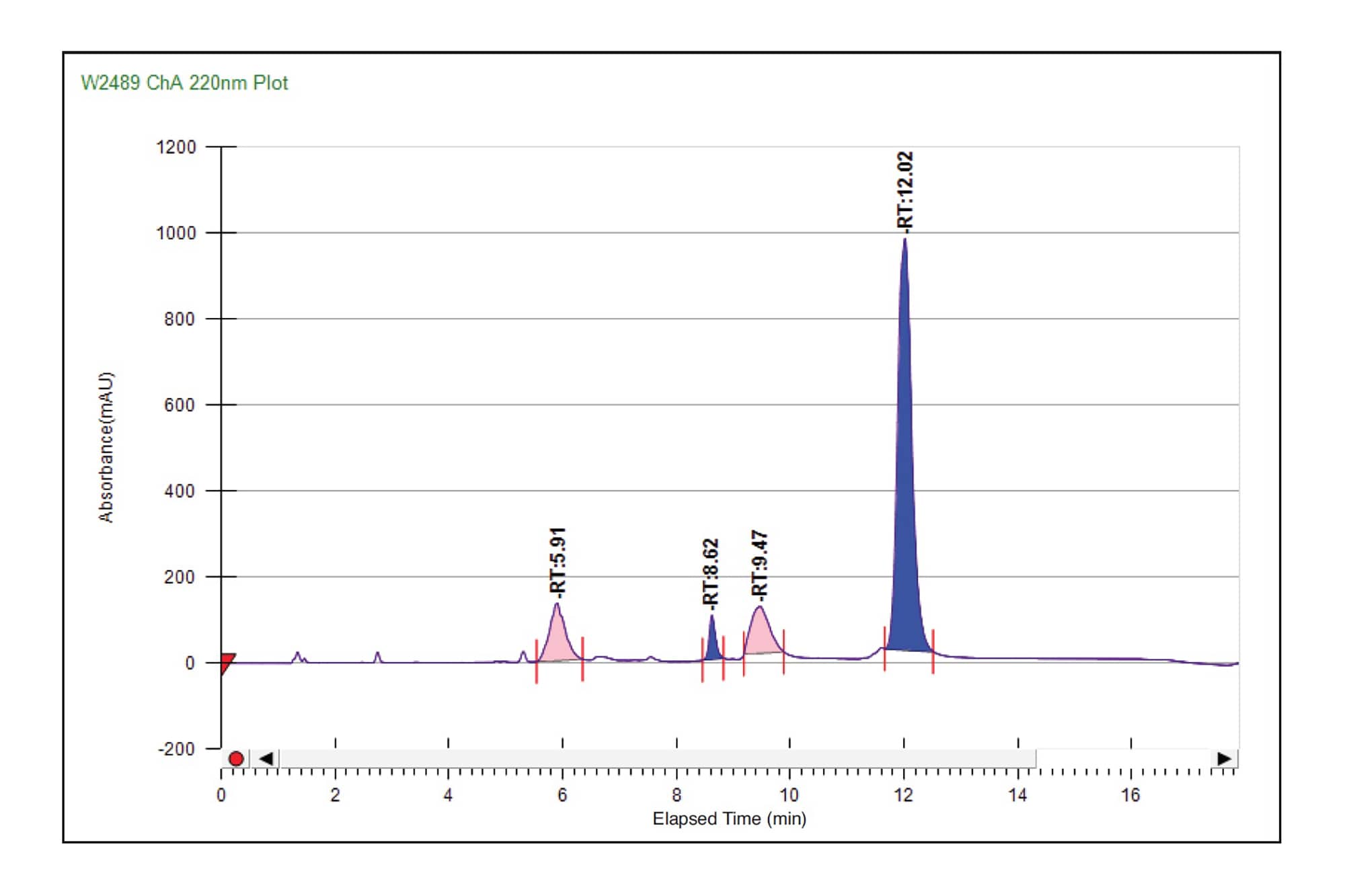Click the pink shaded RT:5.91 peak area
The height and width of the screenshot is (896, 1345).
pyautogui.click(x=558, y=645)
